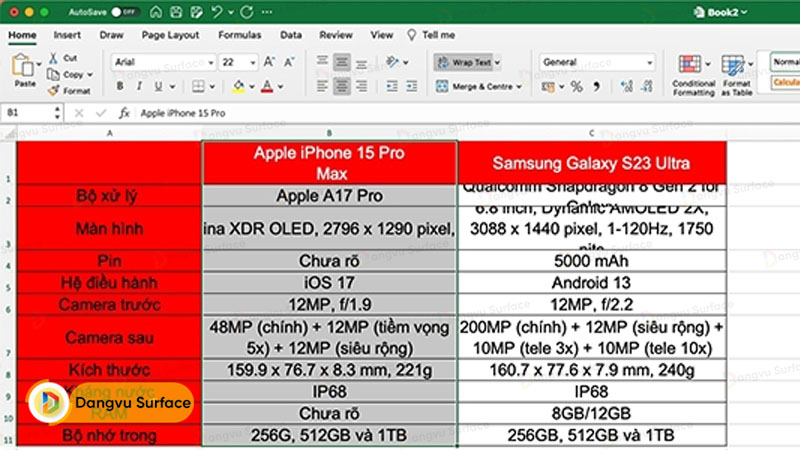Image resolution: width=800 pixels, height=450 pixels.
Task: Expand the Copy dropdown arrow
Action: [x=90, y=75]
